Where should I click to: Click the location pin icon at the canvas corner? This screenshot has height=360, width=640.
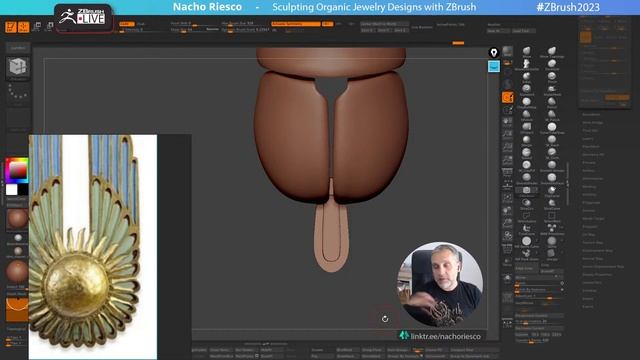[494, 53]
